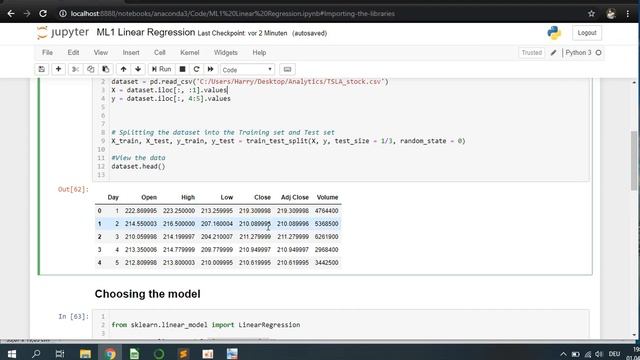Image resolution: width=640 pixels, height=360 pixels.
Task: Click the Choosing the model heading
Action: click(147, 294)
